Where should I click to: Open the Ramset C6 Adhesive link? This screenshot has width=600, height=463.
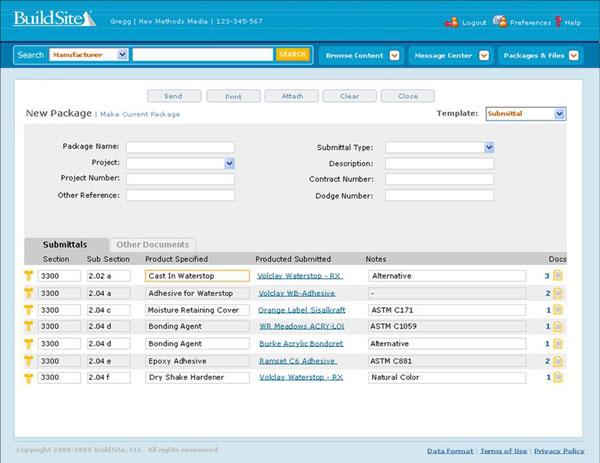(298, 361)
